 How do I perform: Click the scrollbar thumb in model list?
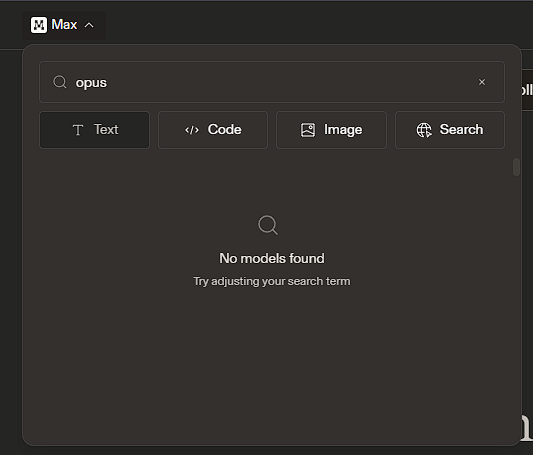[x=516, y=167]
